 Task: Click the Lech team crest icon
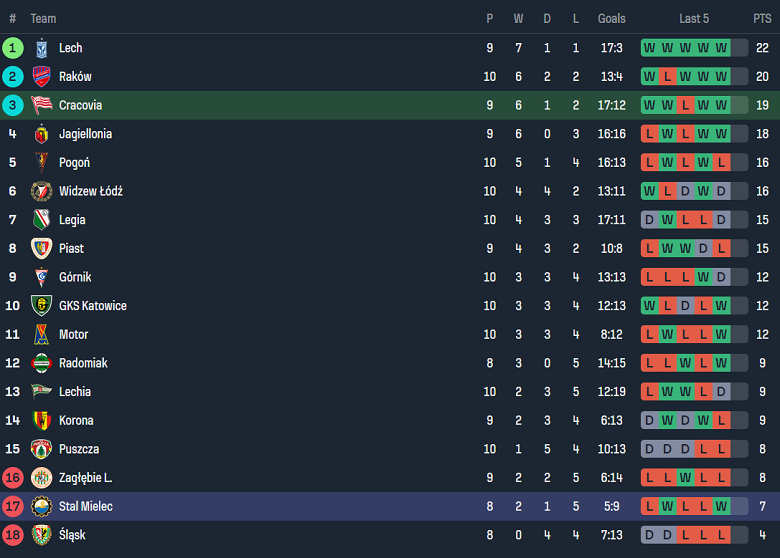(x=41, y=48)
